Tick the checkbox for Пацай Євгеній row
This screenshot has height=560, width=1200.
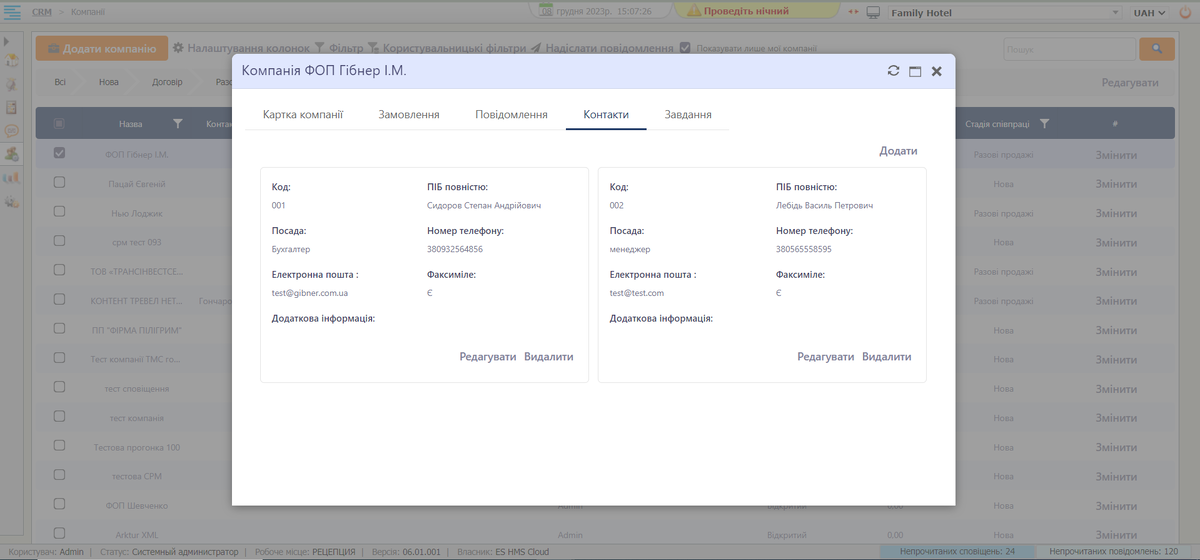[x=59, y=183]
